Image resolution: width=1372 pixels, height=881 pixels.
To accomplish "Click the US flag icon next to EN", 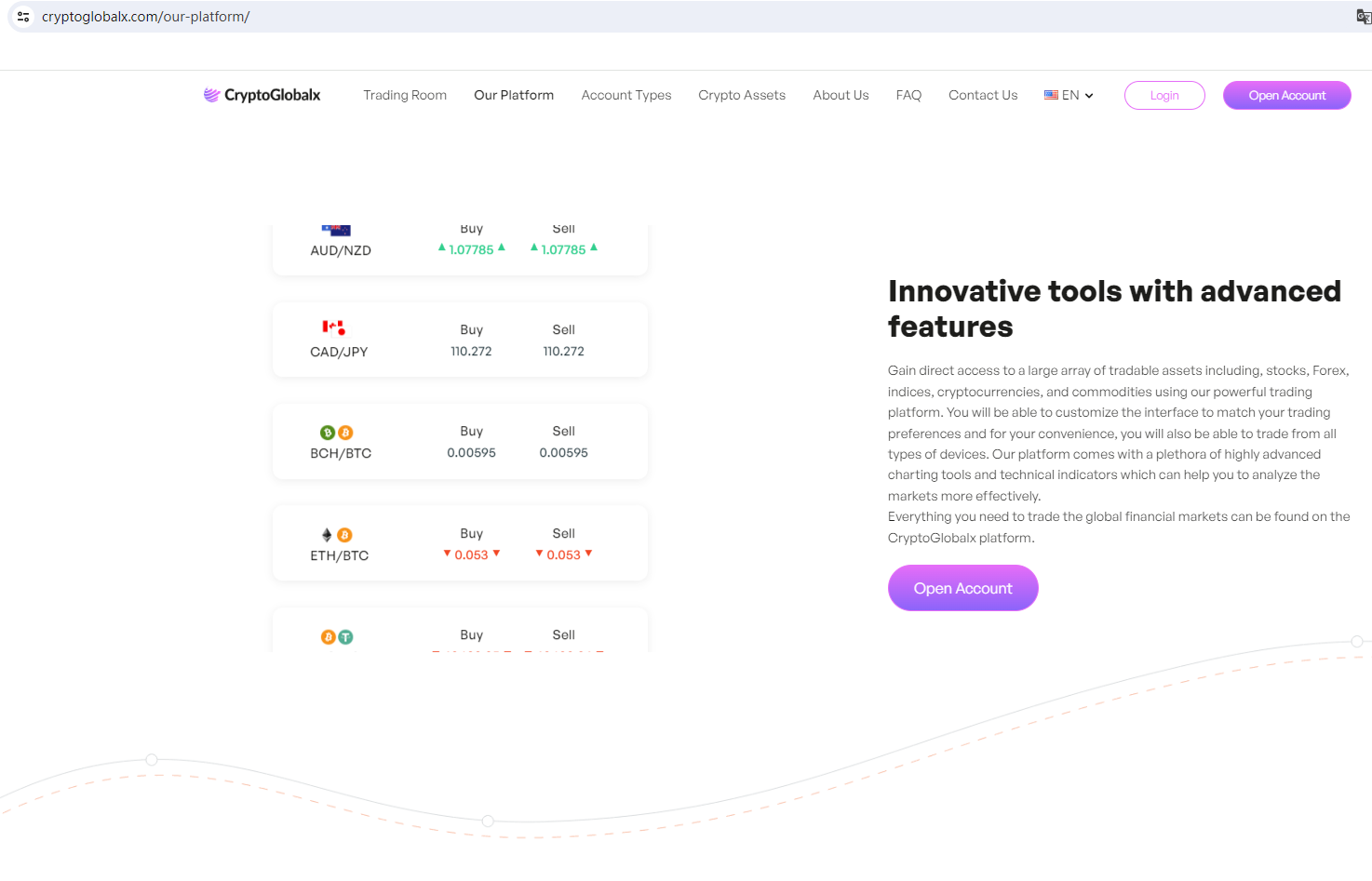I will pos(1051,95).
